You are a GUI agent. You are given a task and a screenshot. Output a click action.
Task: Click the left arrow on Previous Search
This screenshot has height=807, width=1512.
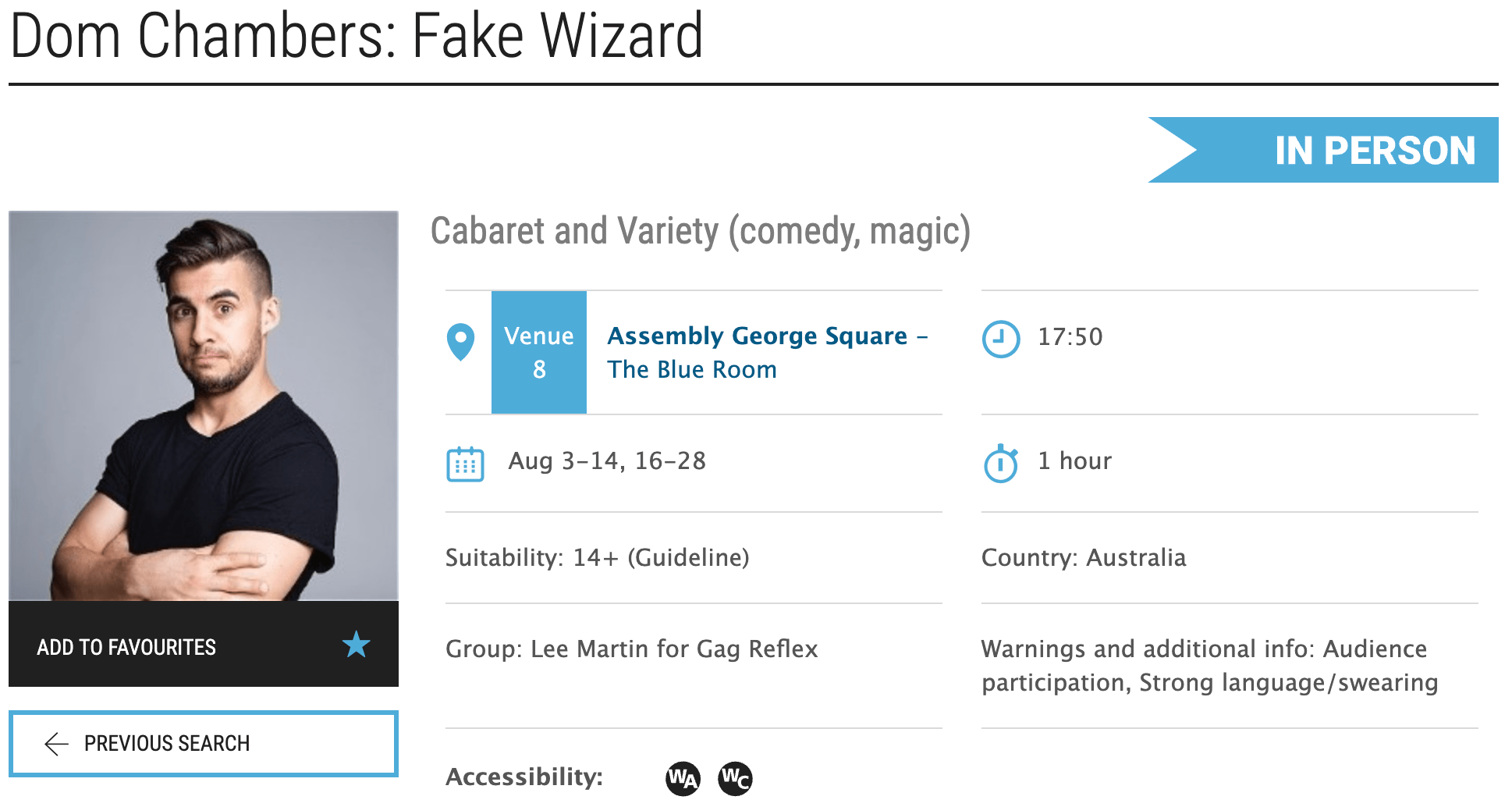pos(57,744)
